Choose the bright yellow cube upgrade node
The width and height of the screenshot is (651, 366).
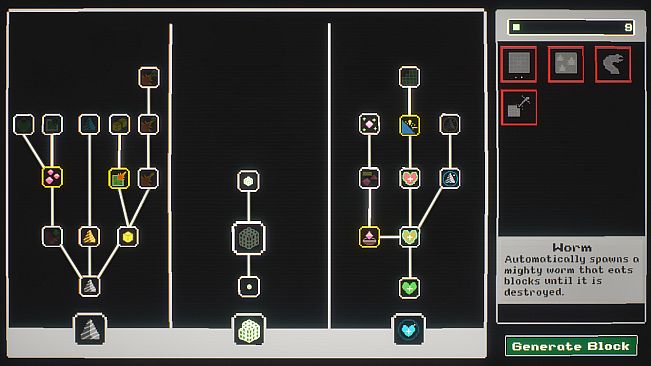coord(128,237)
